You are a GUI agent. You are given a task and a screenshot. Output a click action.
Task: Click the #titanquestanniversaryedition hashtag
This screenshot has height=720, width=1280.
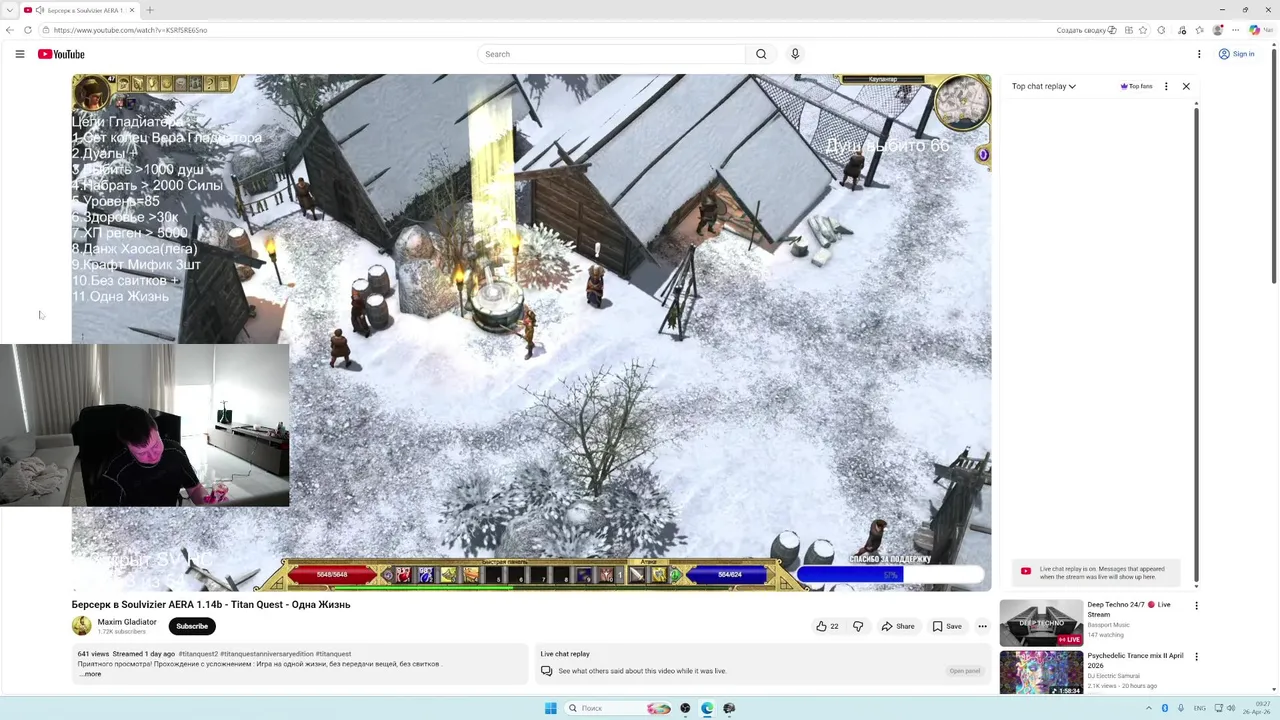click(266, 654)
